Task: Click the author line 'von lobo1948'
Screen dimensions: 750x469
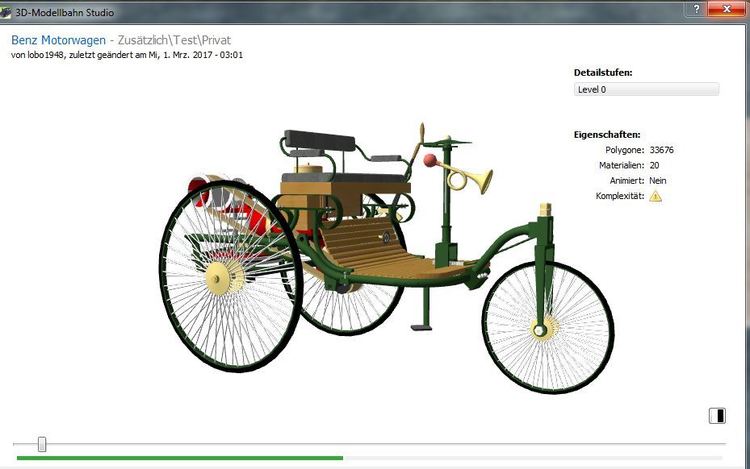Action: (37, 55)
